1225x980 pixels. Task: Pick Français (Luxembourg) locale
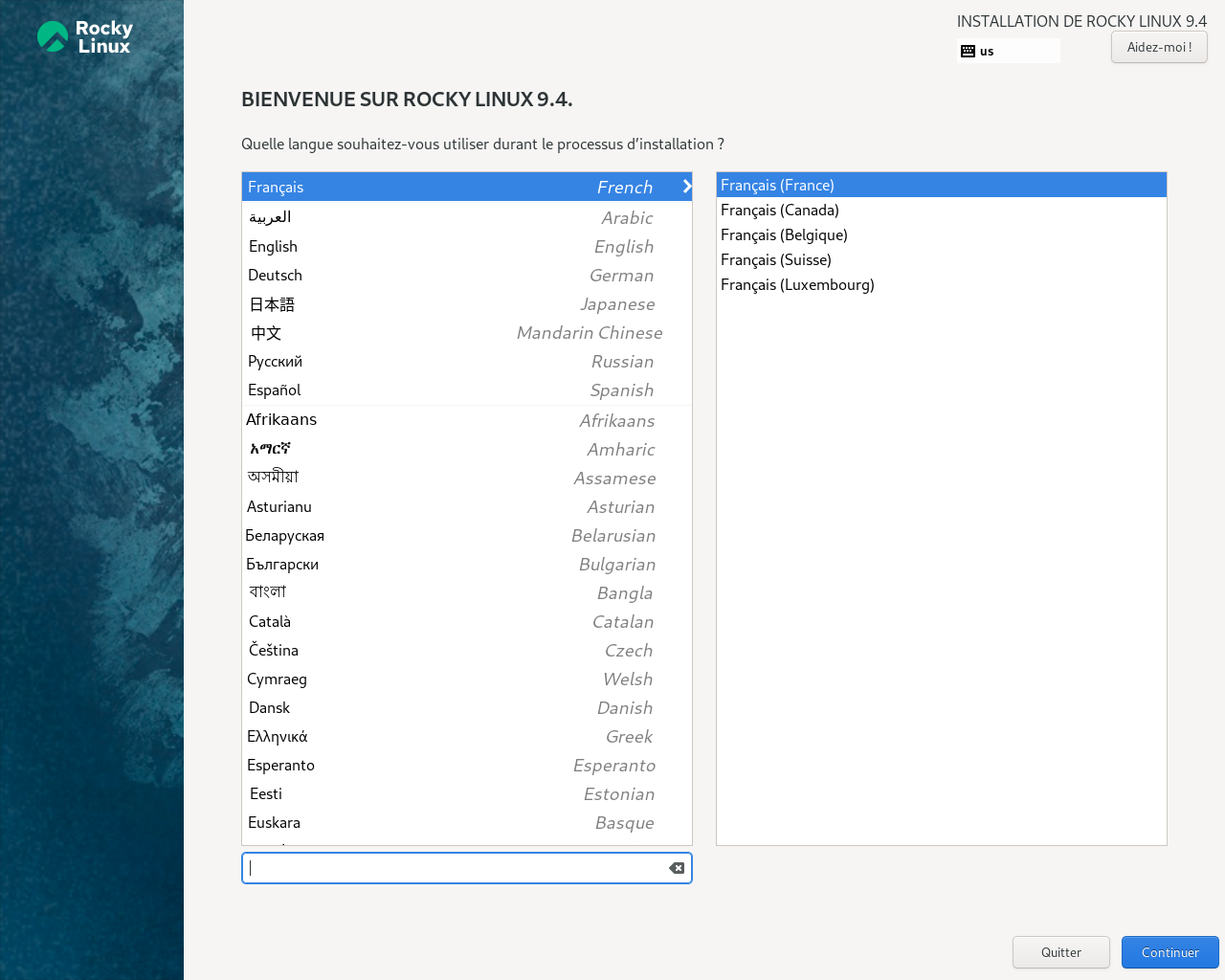(797, 285)
